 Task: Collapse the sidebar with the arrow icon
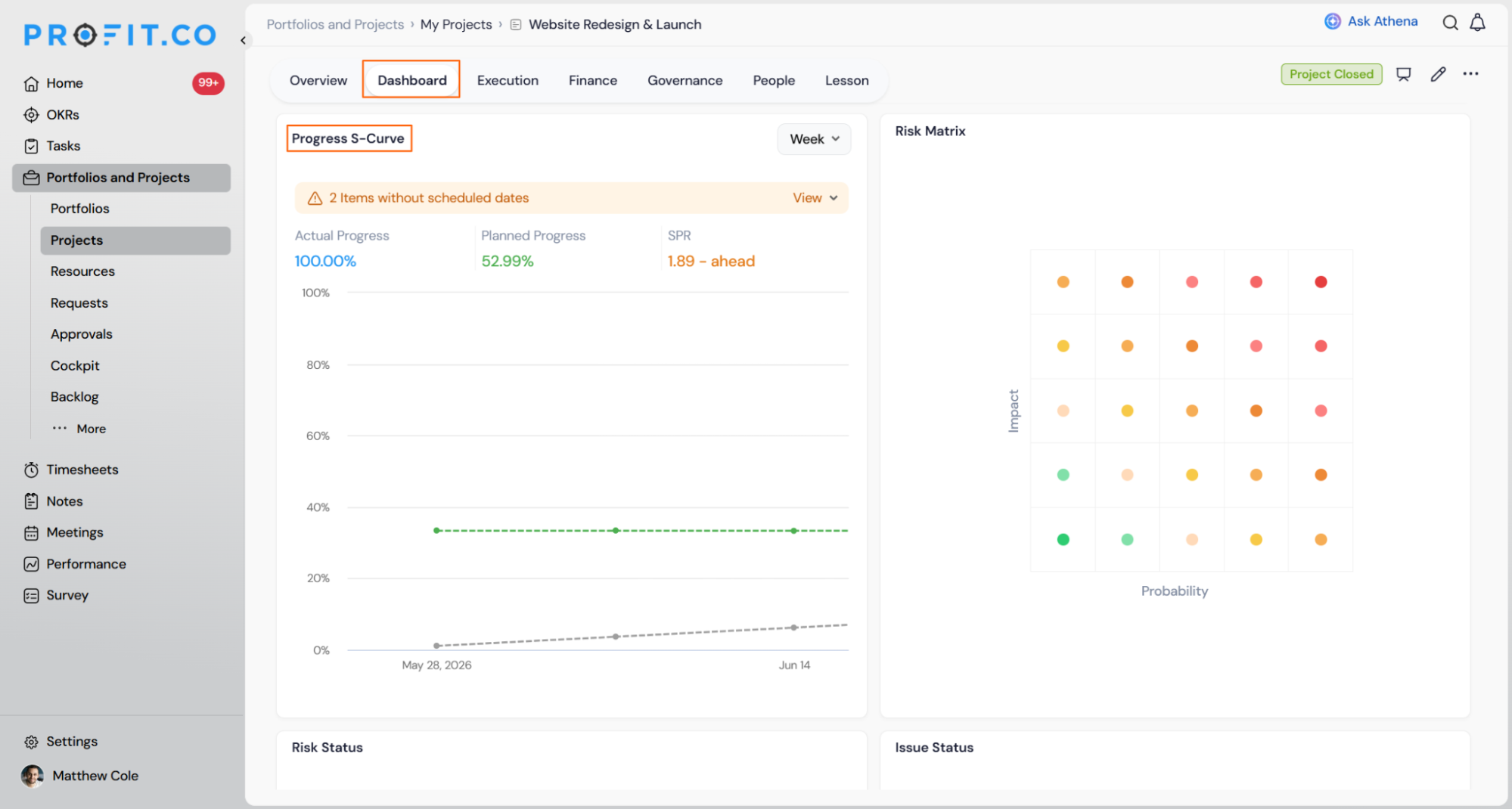[244, 41]
